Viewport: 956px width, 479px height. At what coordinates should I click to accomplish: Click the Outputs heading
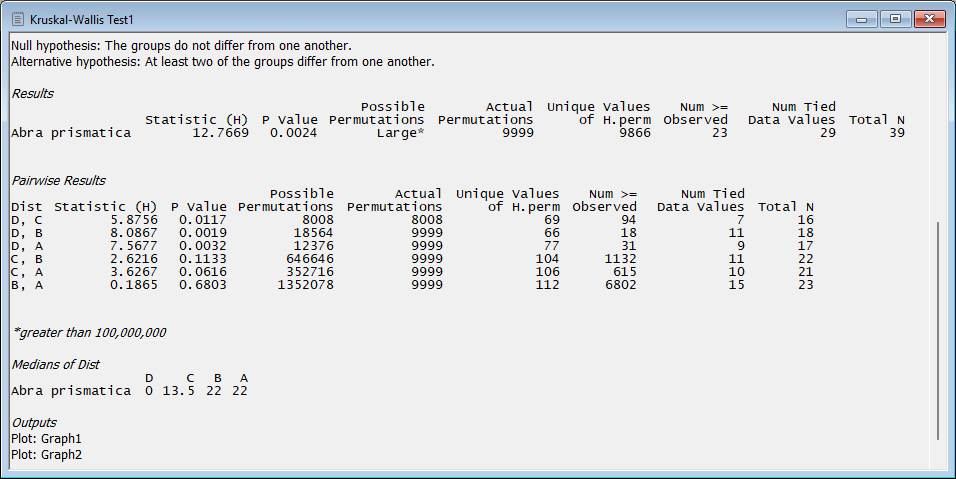[33, 423]
